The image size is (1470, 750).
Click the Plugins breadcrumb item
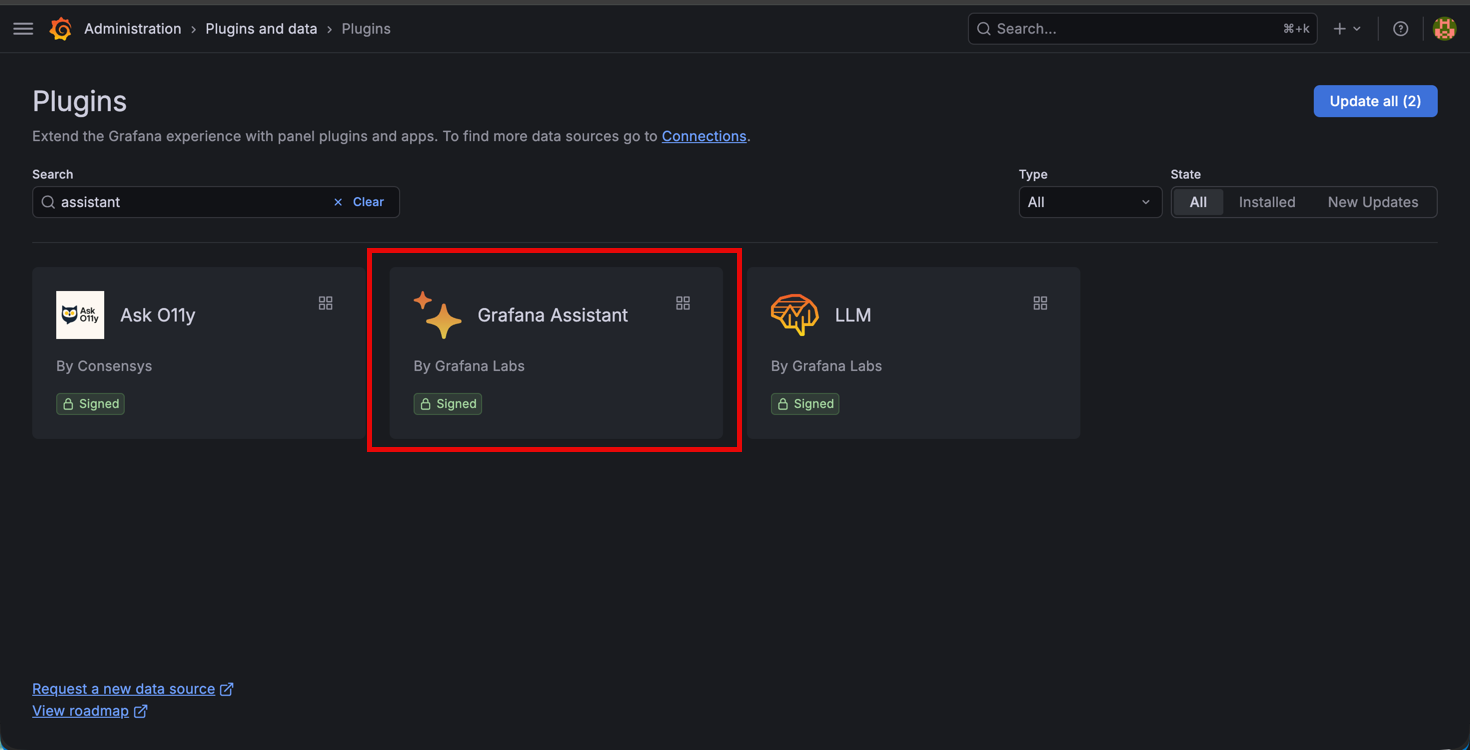tap(366, 29)
